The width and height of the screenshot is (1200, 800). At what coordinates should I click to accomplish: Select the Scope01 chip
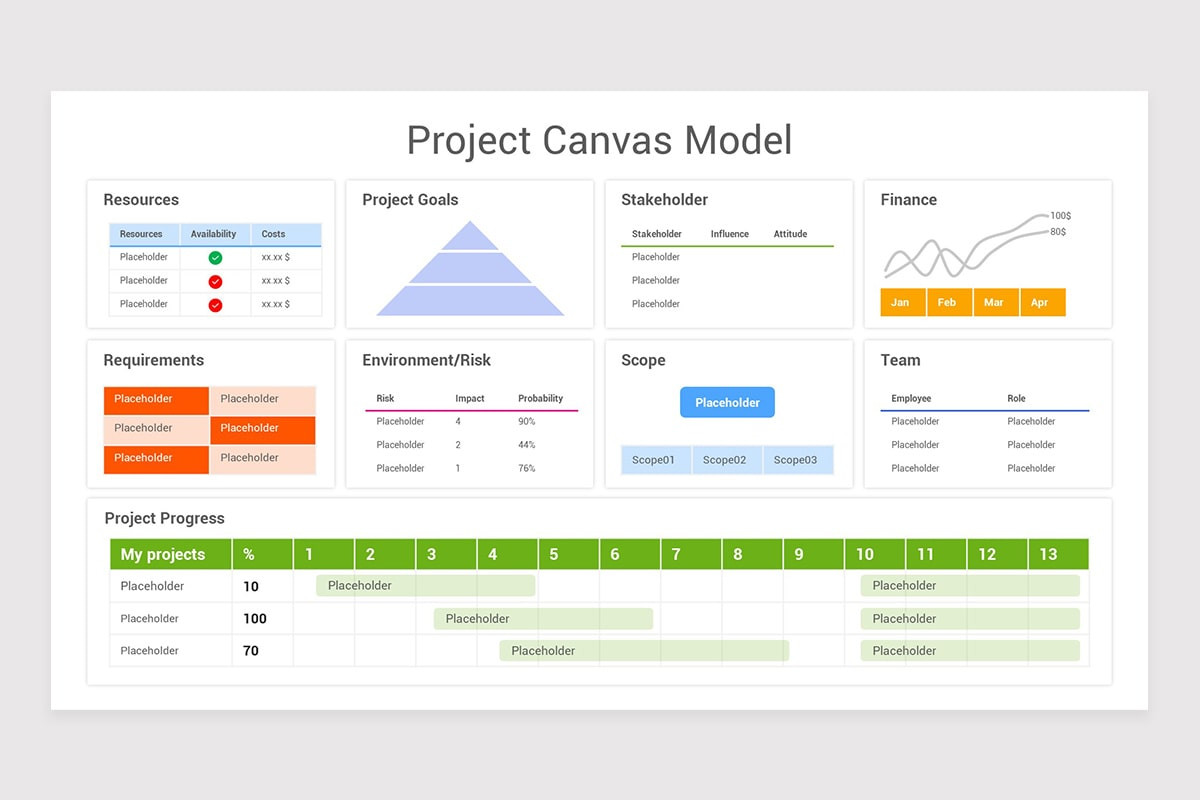pos(655,460)
